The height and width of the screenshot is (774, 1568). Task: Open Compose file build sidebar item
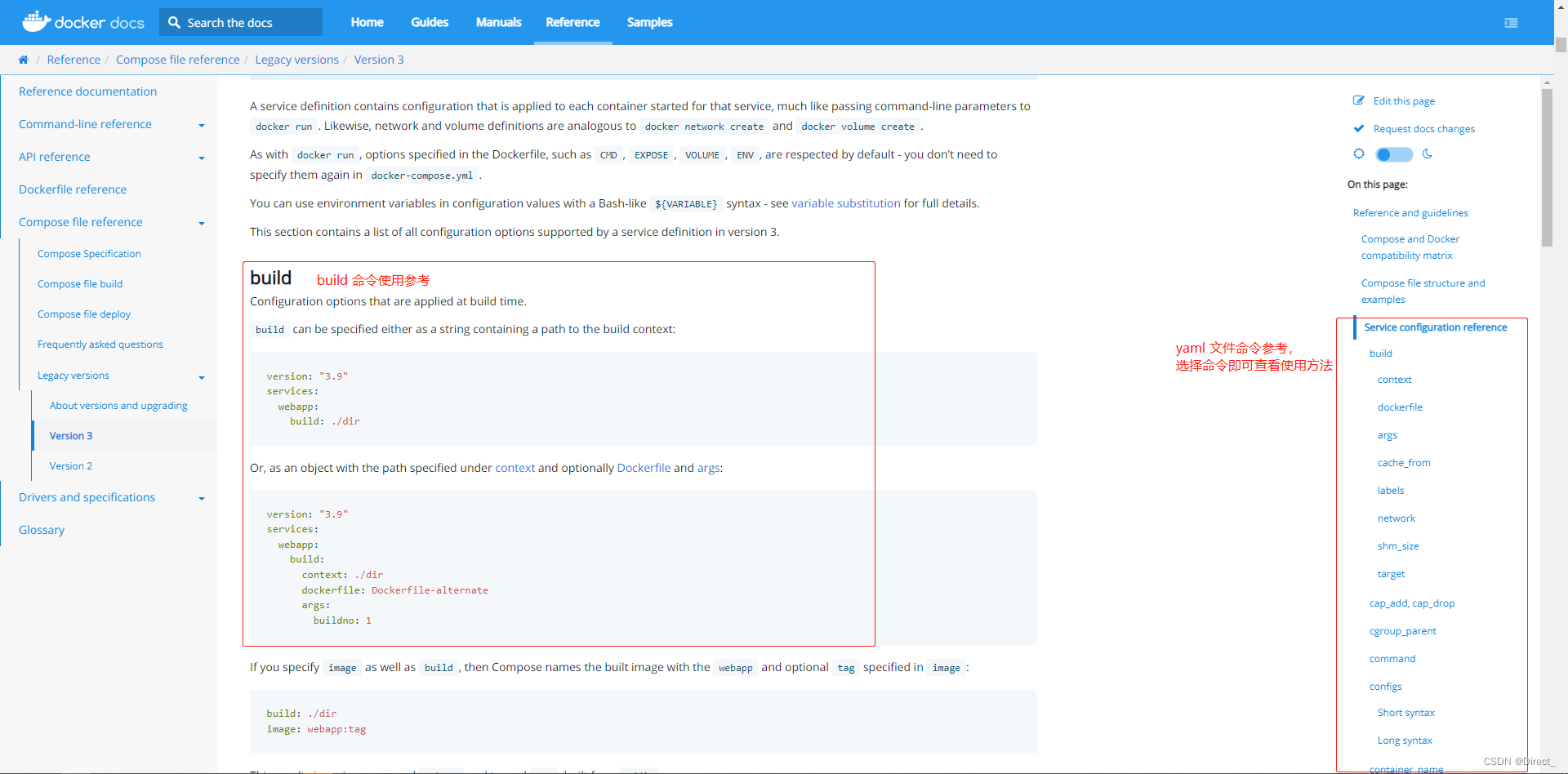[80, 284]
